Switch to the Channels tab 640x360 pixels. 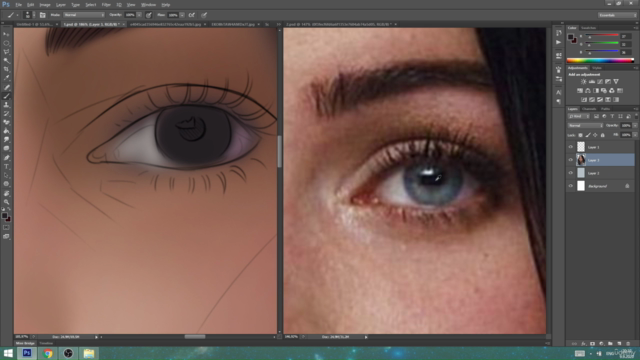tap(589, 109)
